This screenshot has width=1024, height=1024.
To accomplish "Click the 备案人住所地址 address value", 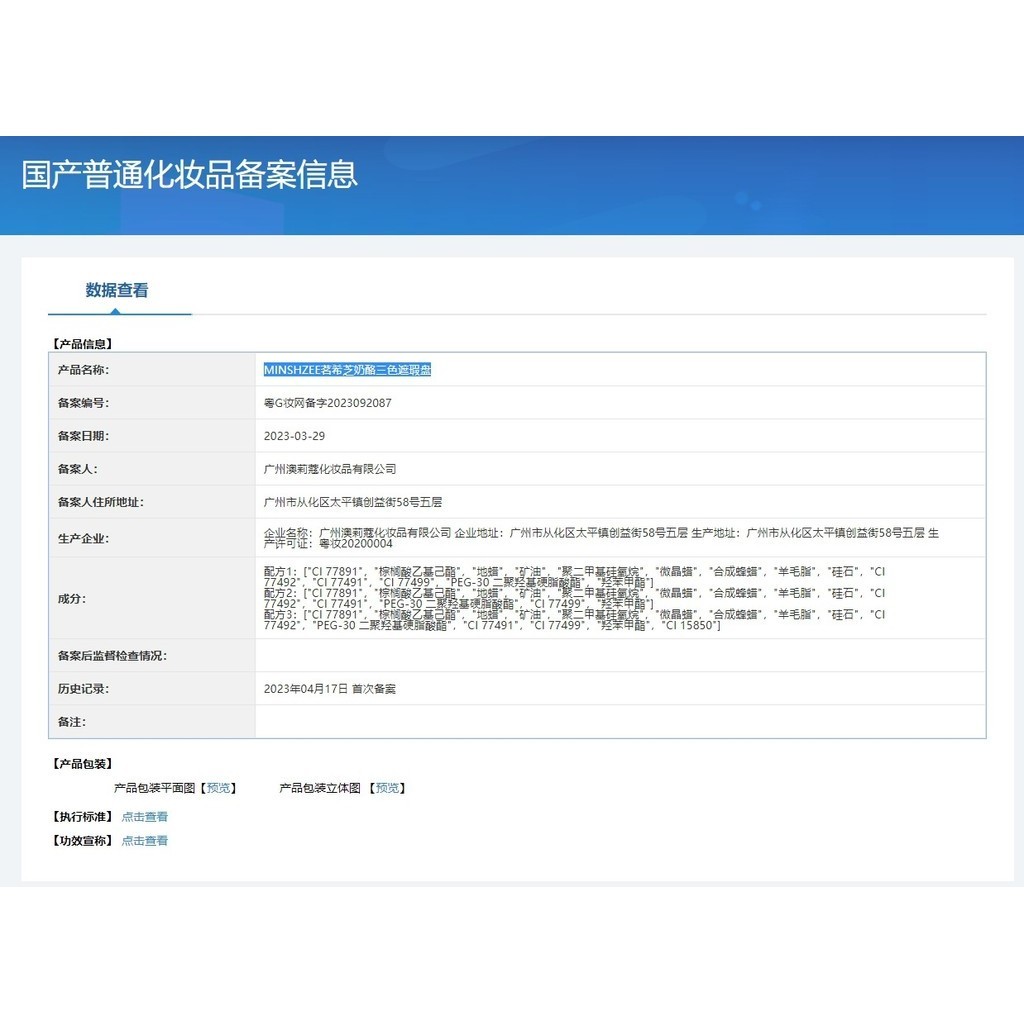I will pos(352,502).
